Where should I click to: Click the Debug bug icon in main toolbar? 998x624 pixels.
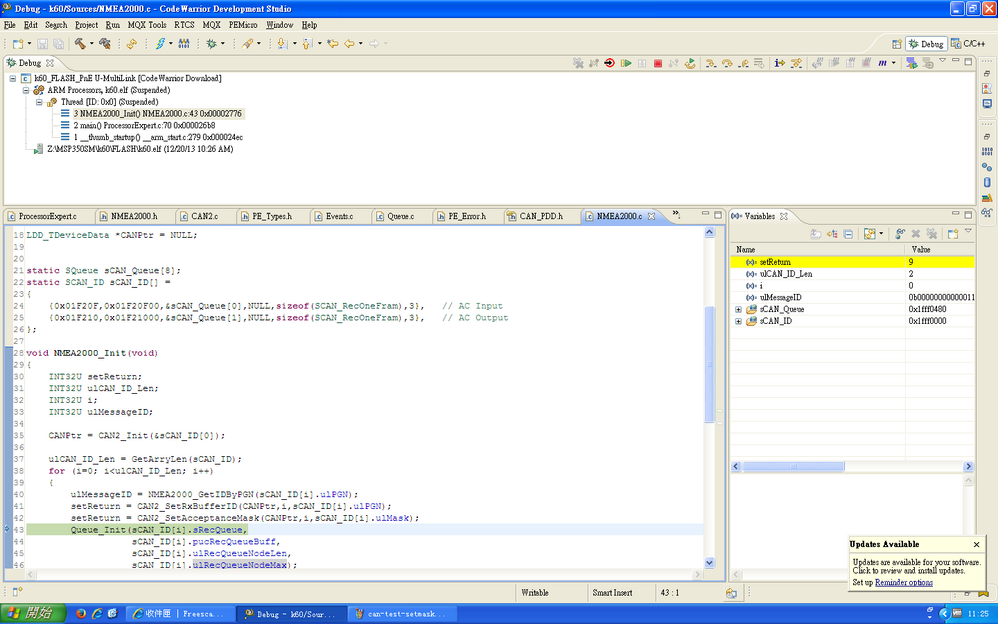[211, 44]
